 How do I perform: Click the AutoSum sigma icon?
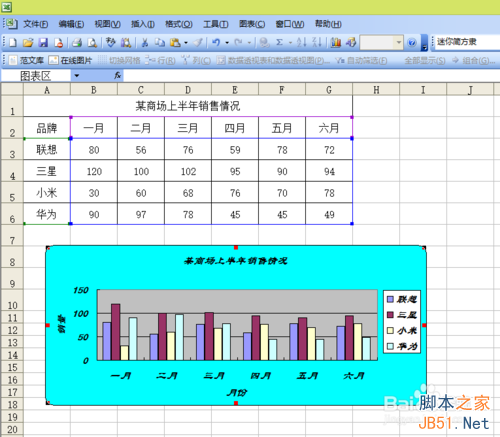coord(280,43)
